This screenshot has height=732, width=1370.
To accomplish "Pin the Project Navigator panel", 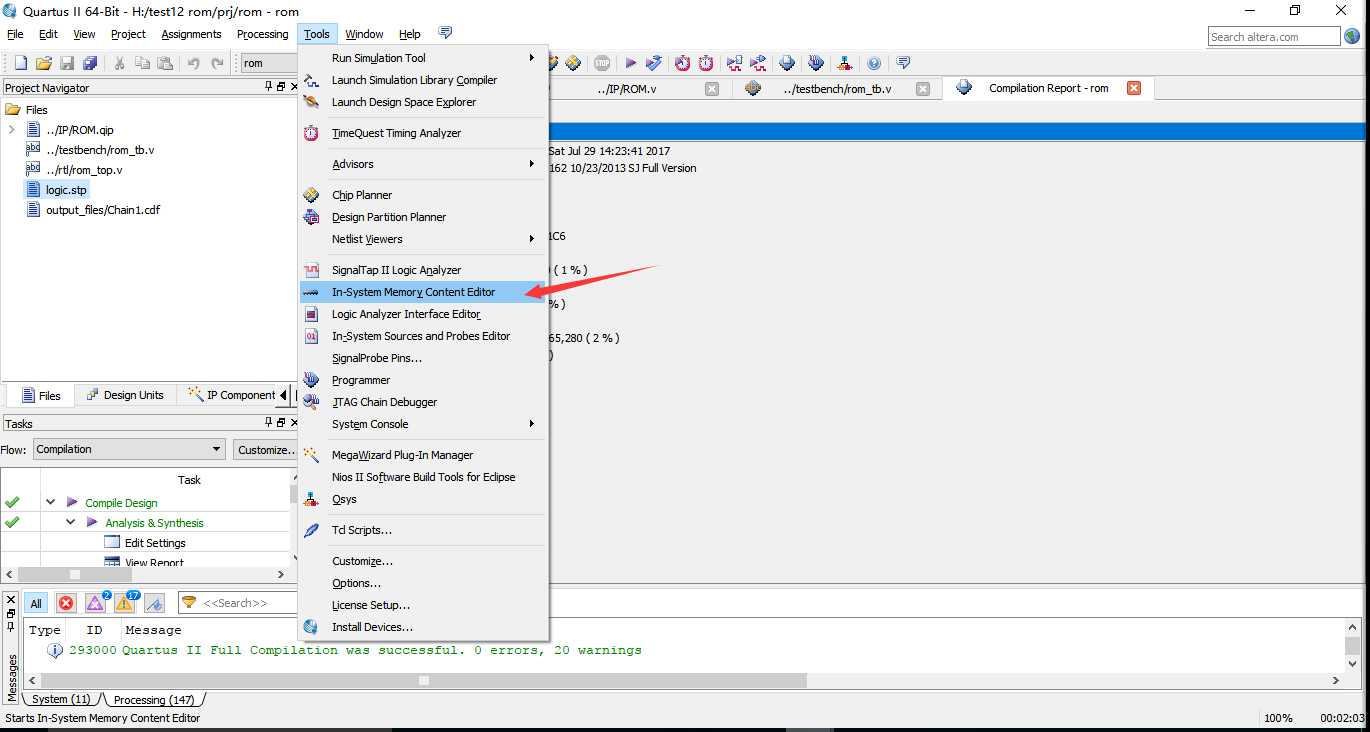I will tap(268, 87).
